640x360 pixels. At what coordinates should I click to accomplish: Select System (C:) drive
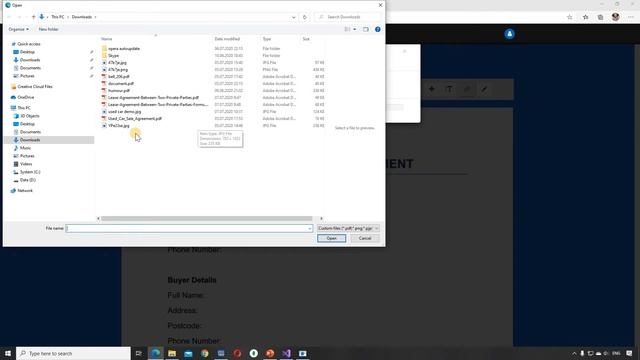(30, 172)
